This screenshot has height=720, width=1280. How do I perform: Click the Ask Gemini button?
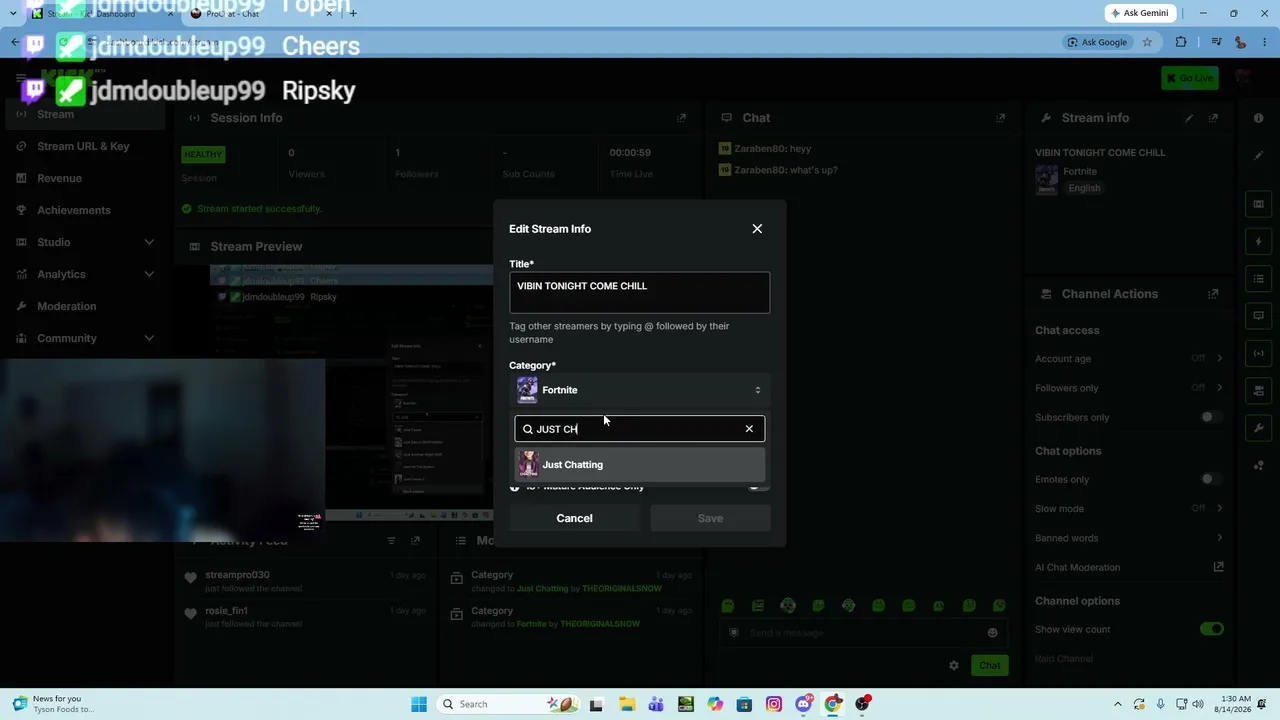click(1139, 13)
